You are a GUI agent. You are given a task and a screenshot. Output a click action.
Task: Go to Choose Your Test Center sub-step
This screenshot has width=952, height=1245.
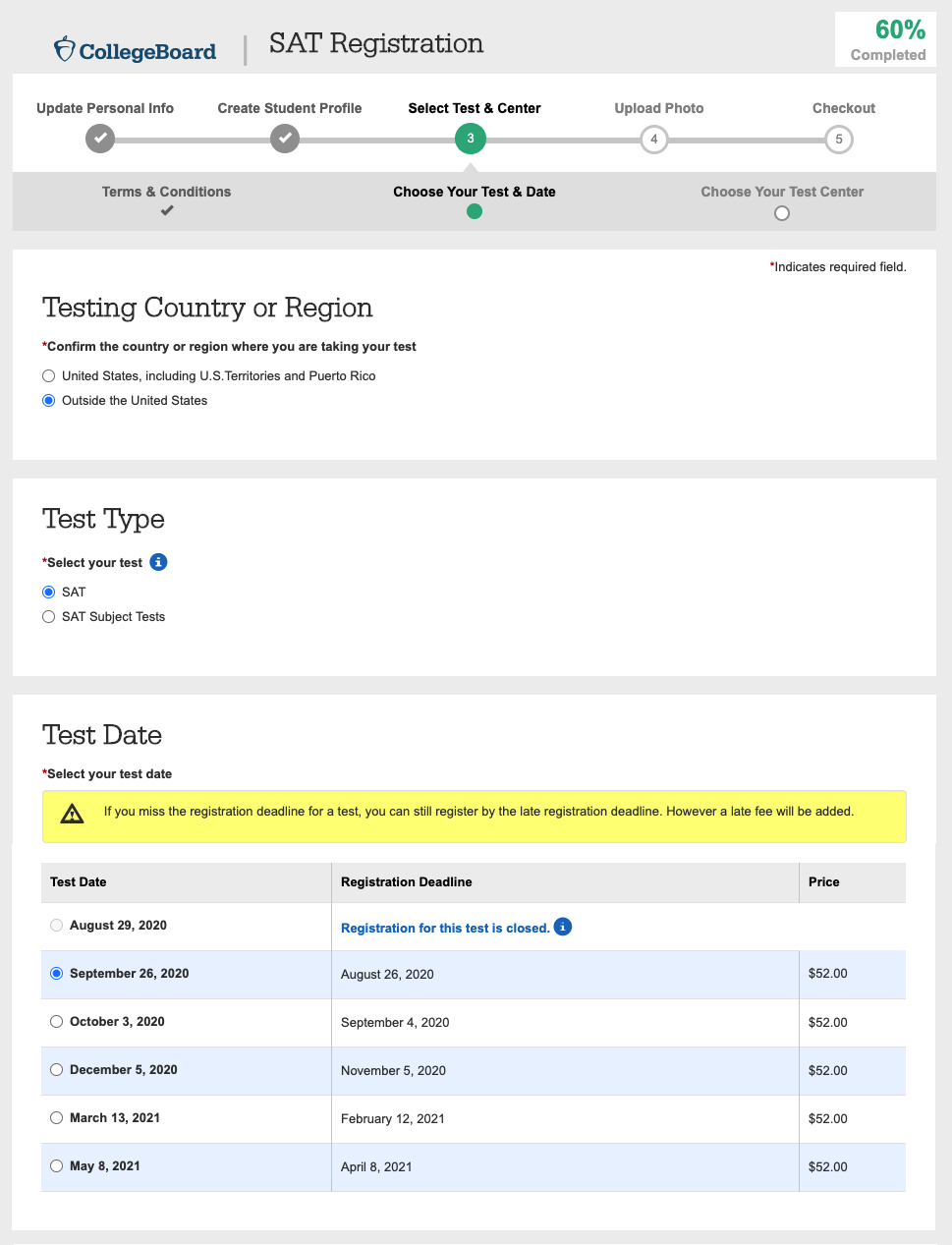782,193
